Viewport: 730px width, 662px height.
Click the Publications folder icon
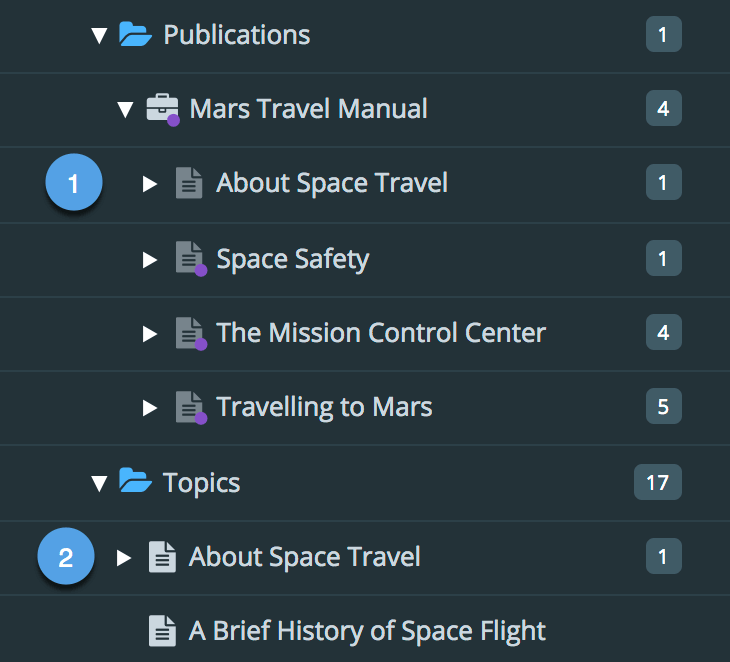pyautogui.click(x=135, y=35)
